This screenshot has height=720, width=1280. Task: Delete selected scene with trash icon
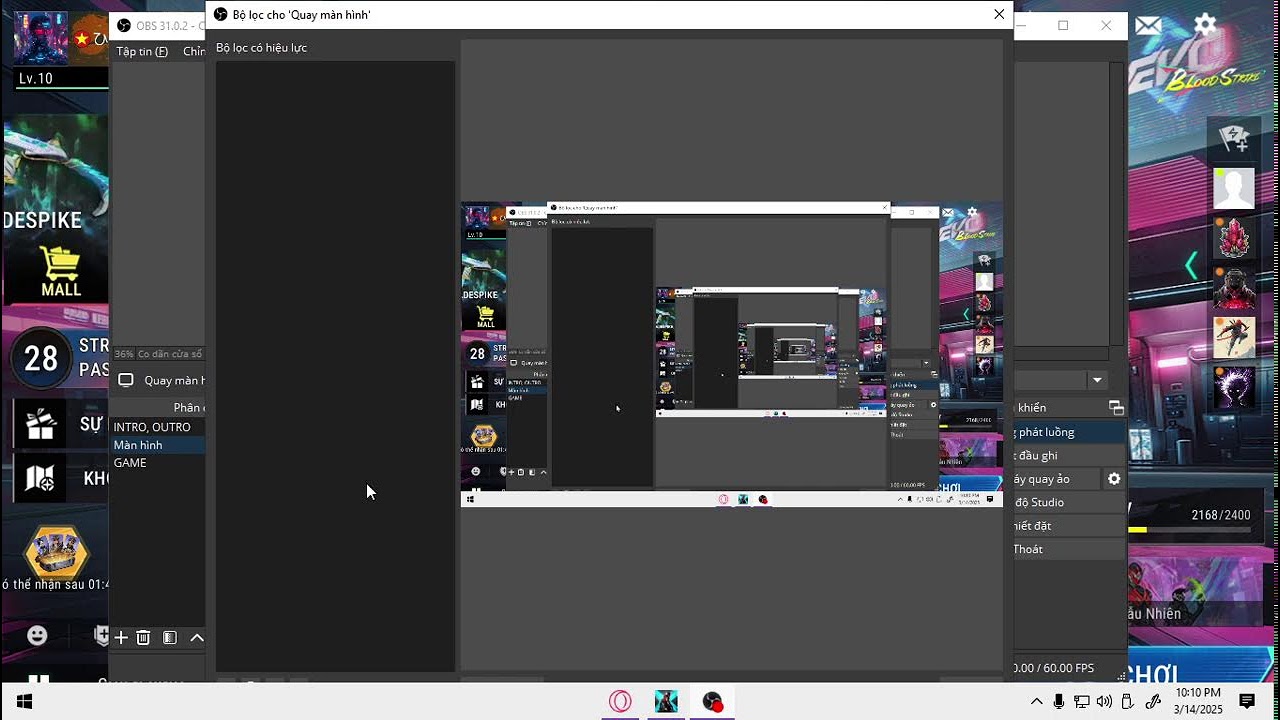pyautogui.click(x=143, y=637)
